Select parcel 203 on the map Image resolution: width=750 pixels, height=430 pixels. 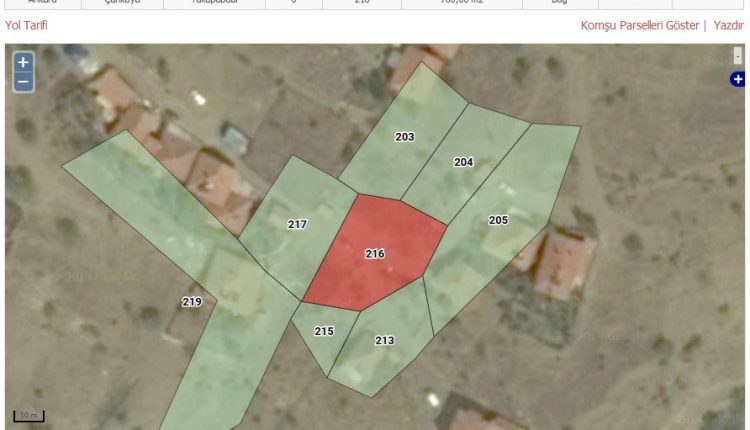click(404, 137)
